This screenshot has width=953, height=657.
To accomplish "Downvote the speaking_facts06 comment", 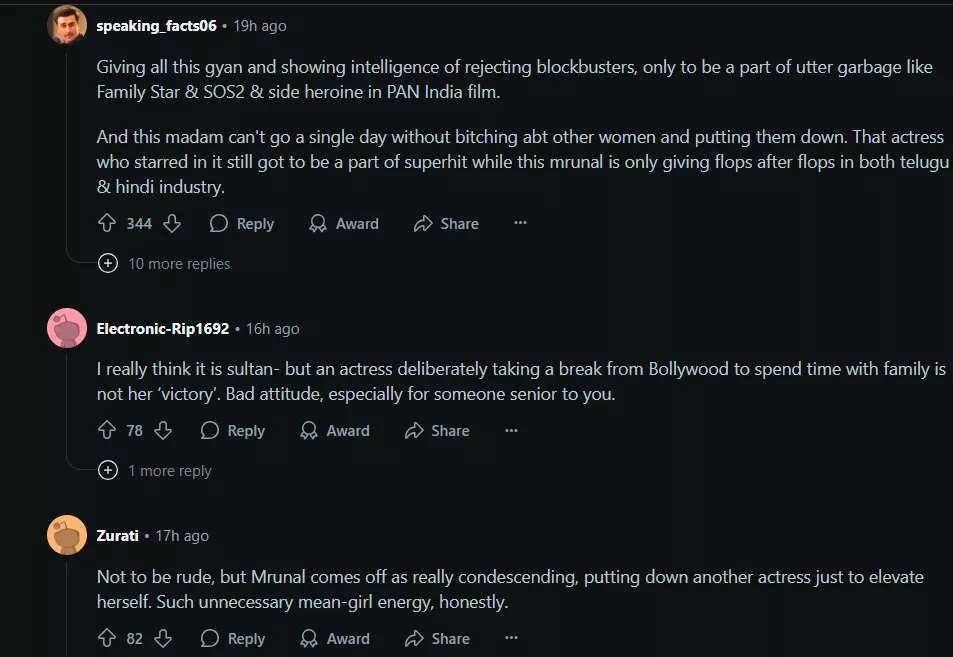I will click(x=172, y=224).
